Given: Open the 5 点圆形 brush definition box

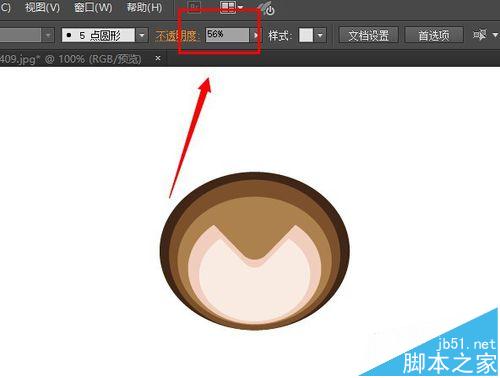Looking at the screenshot, I should click(x=98, y=35).
